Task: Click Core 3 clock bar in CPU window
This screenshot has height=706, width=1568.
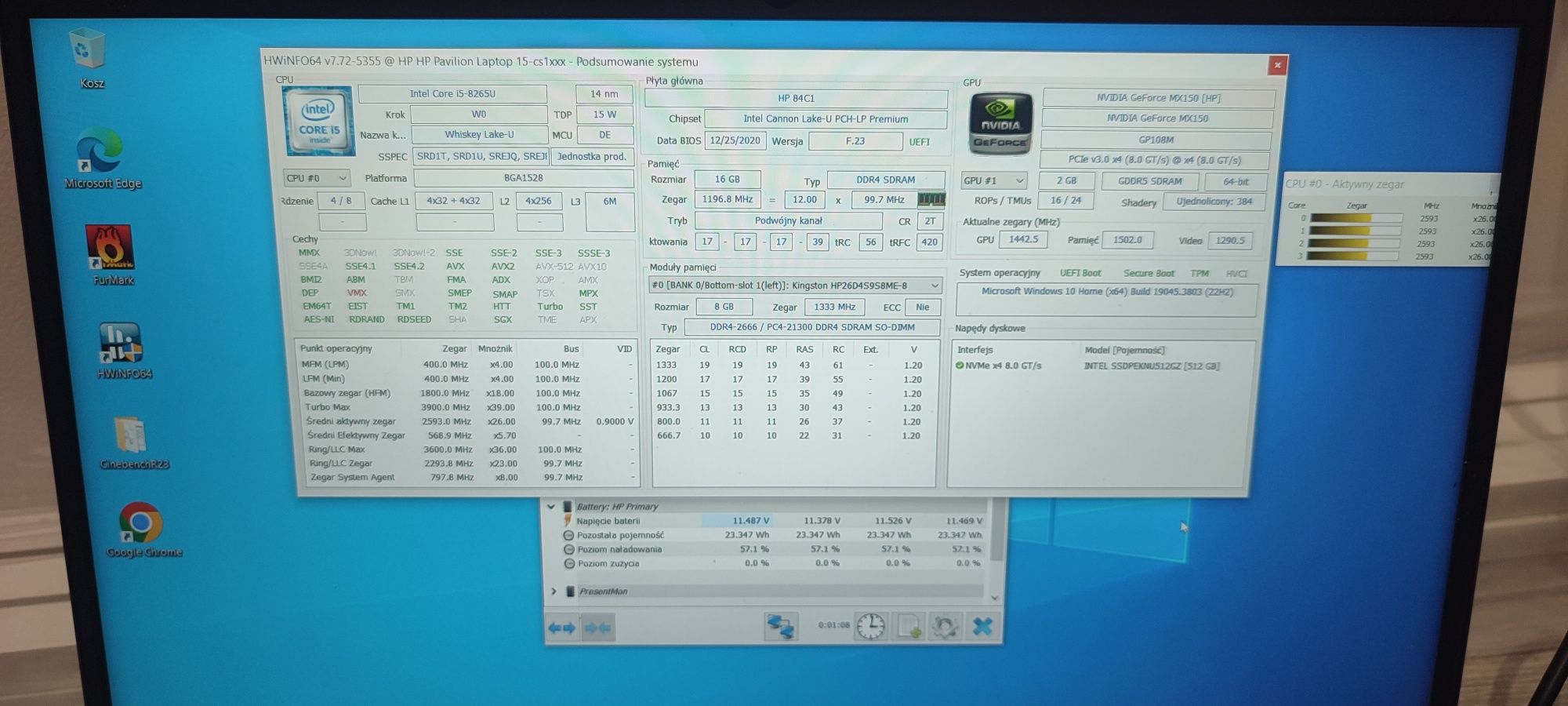Action: tap(1352, 256)
